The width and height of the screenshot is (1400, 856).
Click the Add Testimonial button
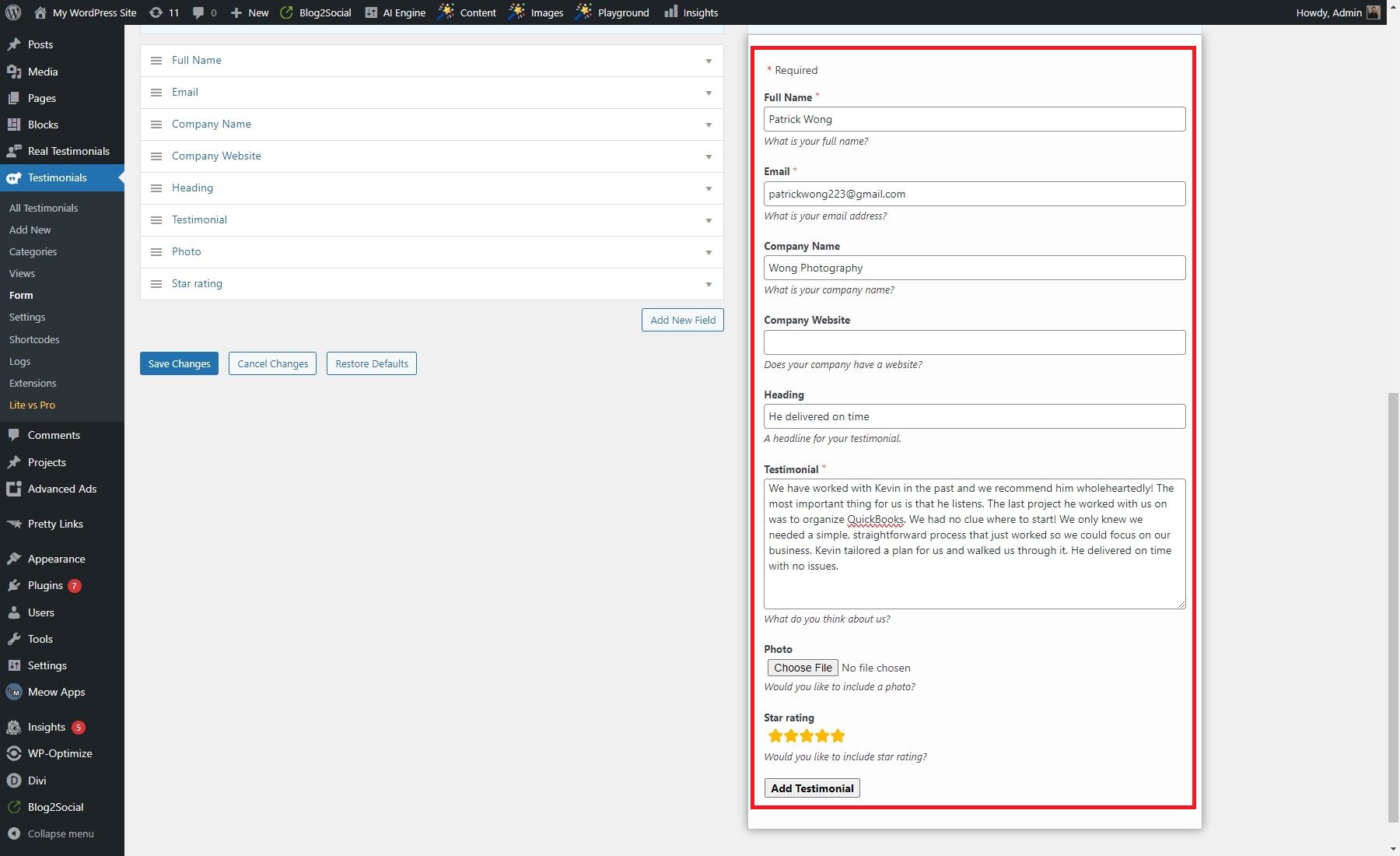pos(812,788)
